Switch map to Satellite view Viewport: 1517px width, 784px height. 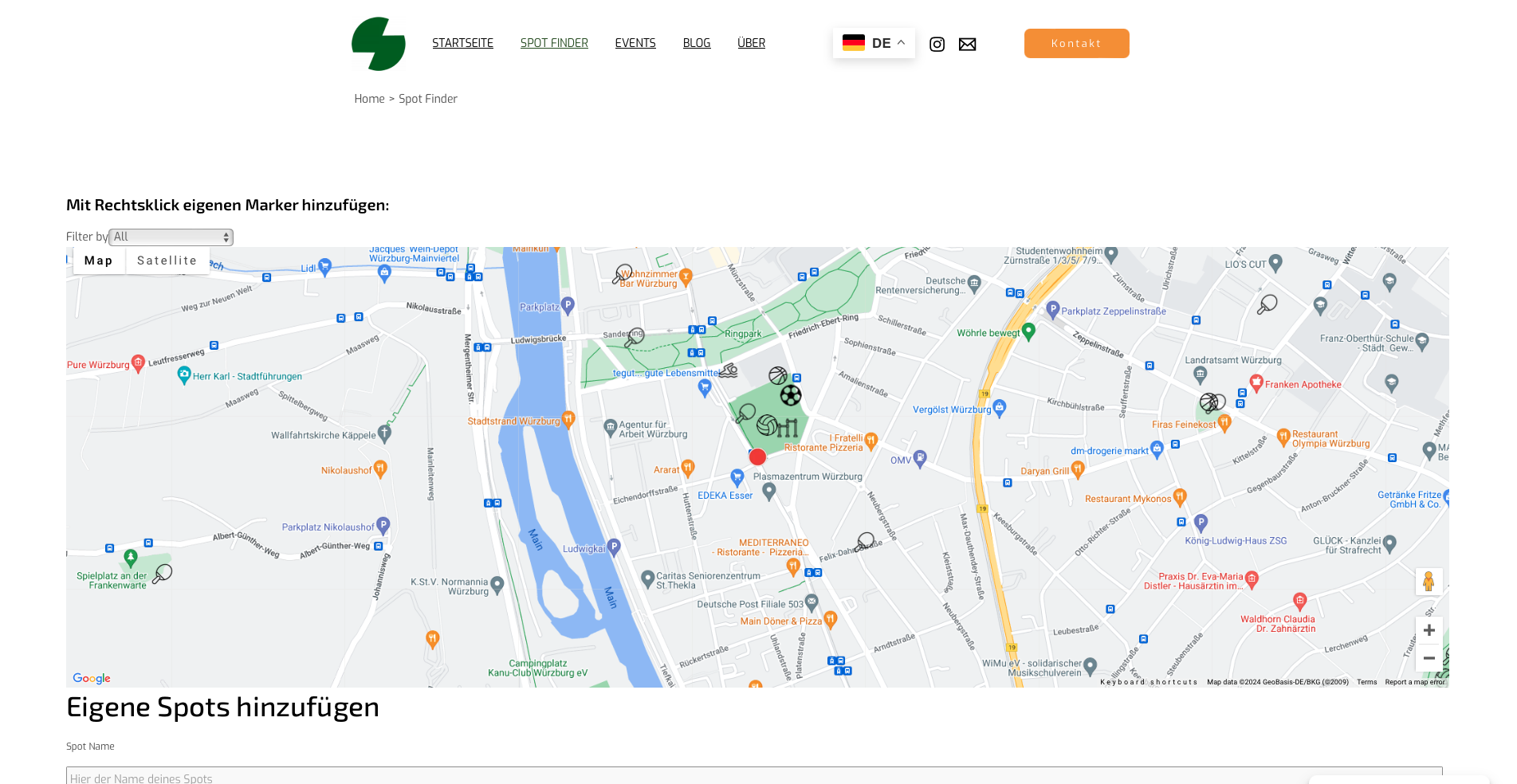pos(167,261)
